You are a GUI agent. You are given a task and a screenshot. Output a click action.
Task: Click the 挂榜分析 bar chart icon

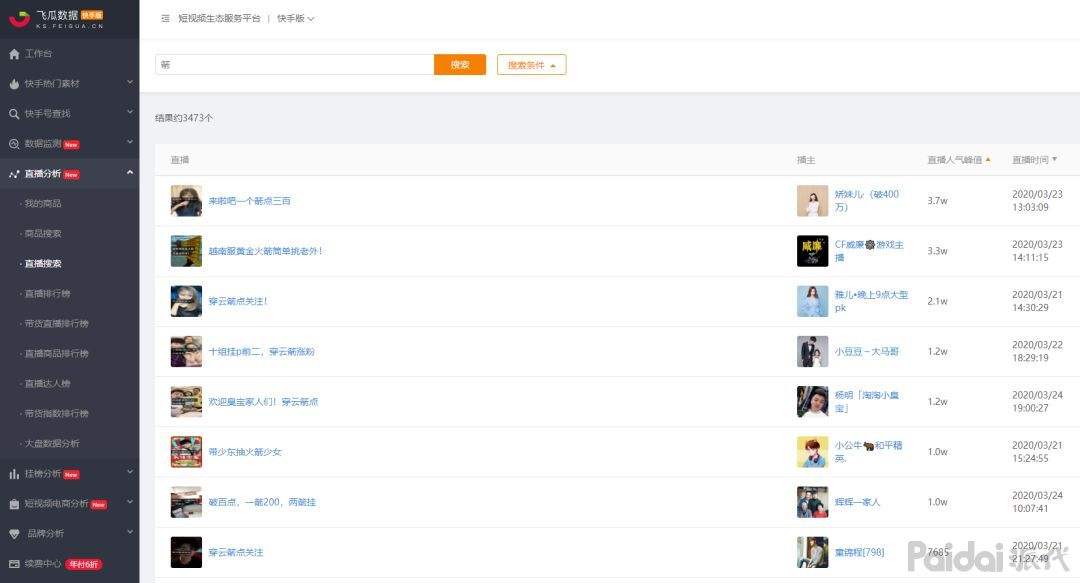pyautogui.click(x=14, y=474)
